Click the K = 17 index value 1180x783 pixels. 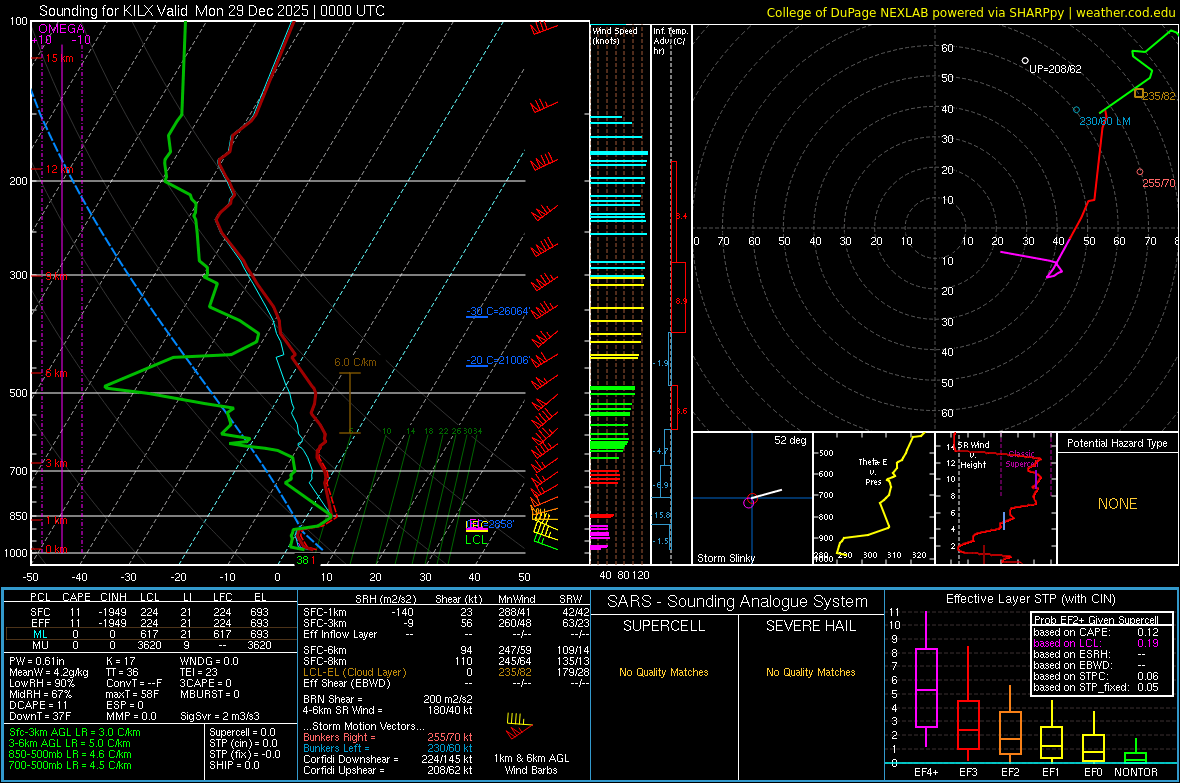[x=120, y=661]
